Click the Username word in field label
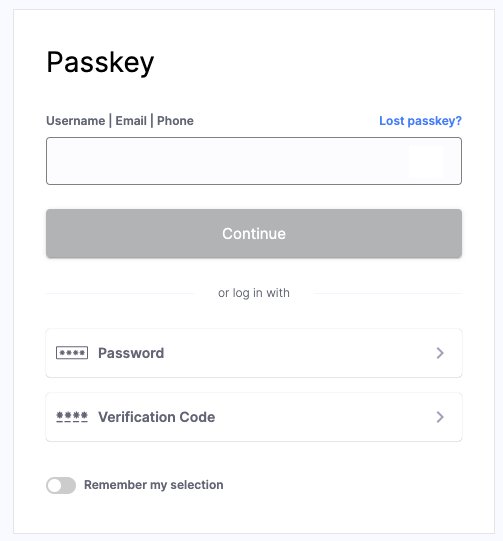 [x=76, y=121]
